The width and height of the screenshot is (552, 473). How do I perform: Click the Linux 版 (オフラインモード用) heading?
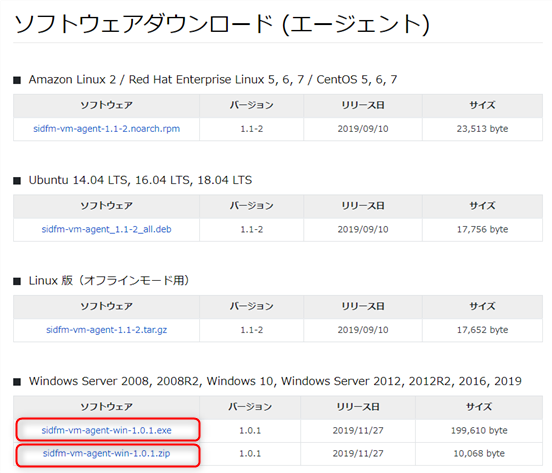[x=109, y=280]
